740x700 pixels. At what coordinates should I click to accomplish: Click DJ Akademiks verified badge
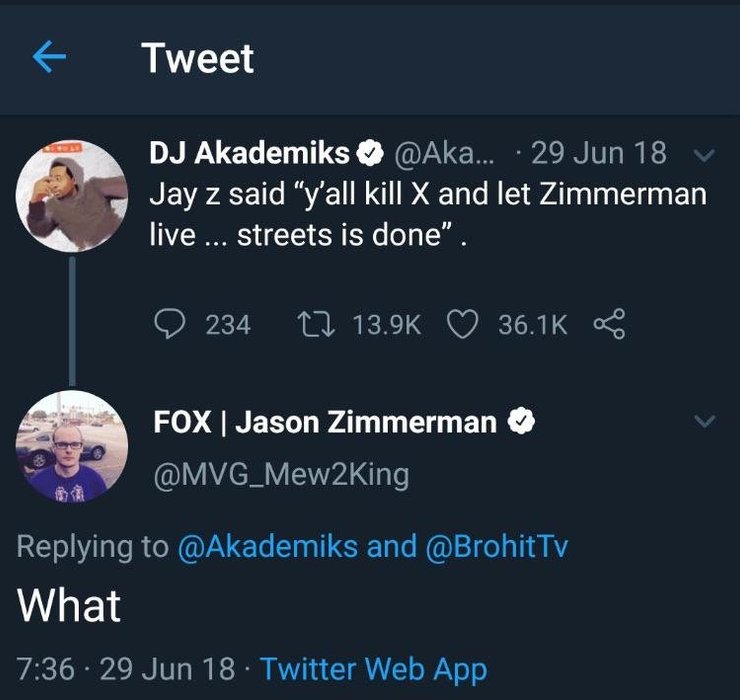tap(370, 153)
